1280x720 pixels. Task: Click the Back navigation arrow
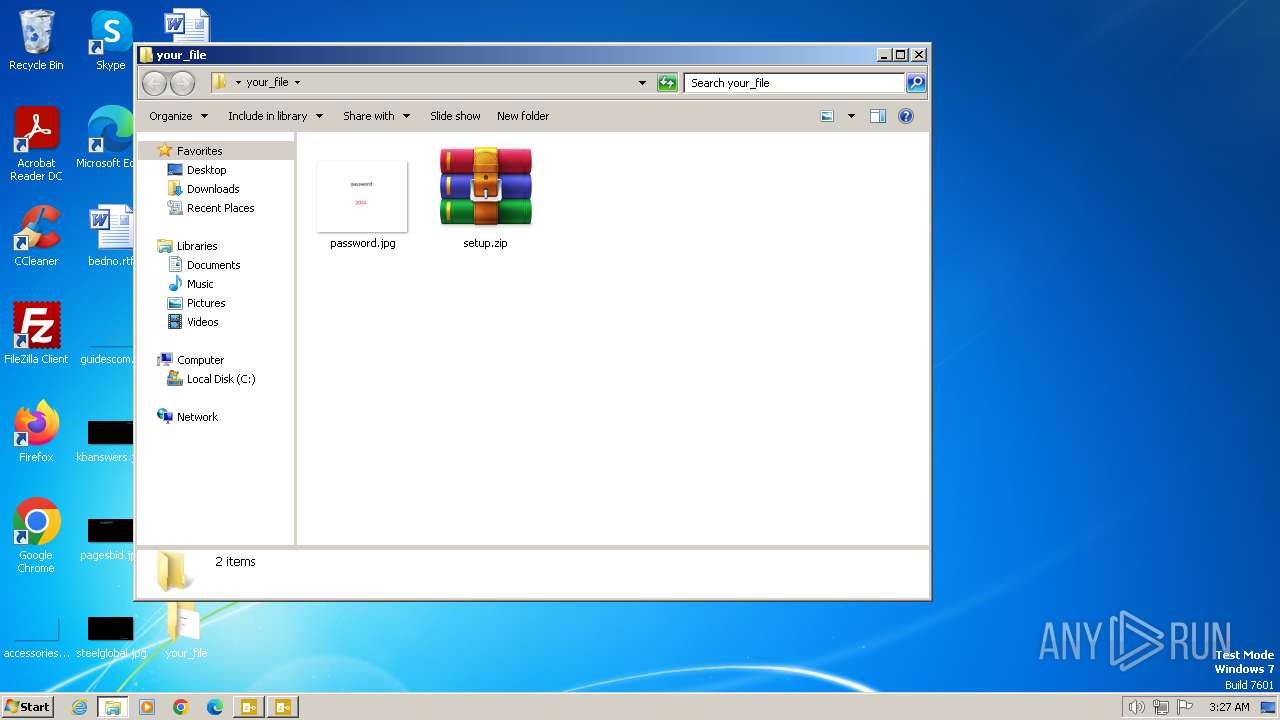tap(154, 83)
